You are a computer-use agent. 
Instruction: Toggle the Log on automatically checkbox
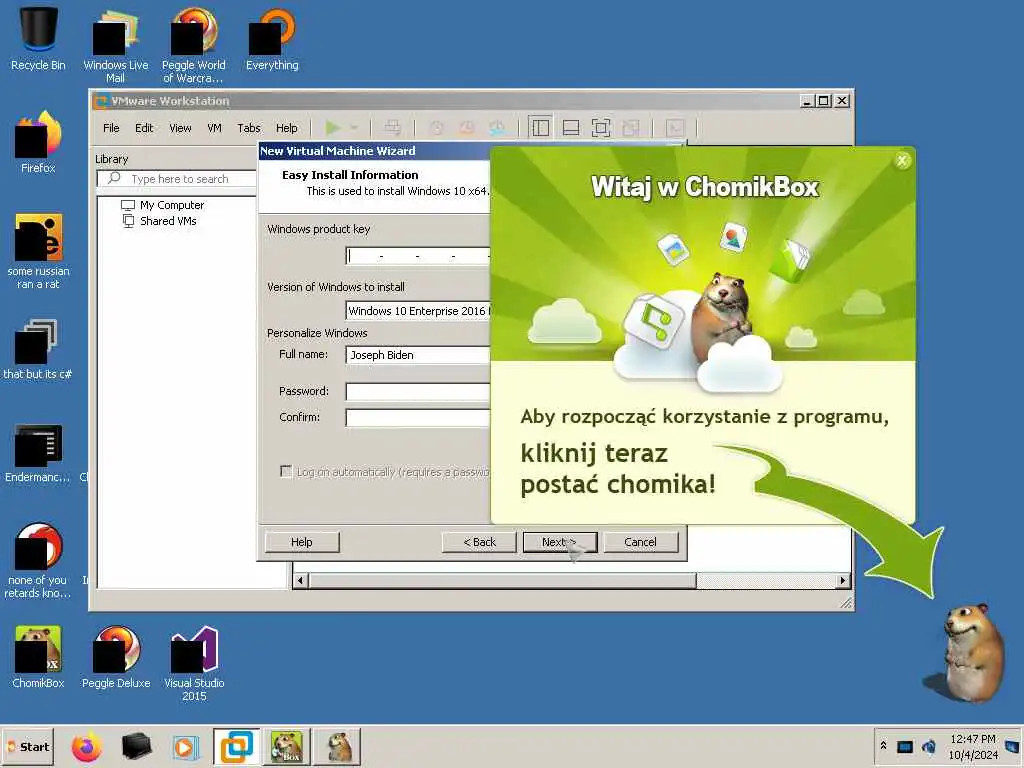(x=286, y=471)
